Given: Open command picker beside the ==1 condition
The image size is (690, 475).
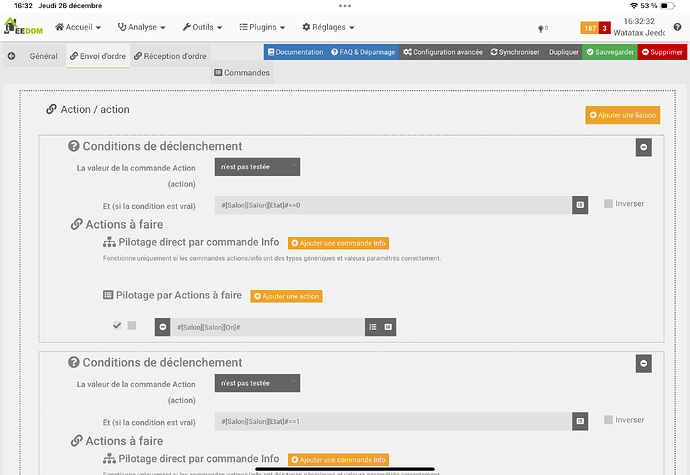Looking at the screenshot, I should point(580,421).
